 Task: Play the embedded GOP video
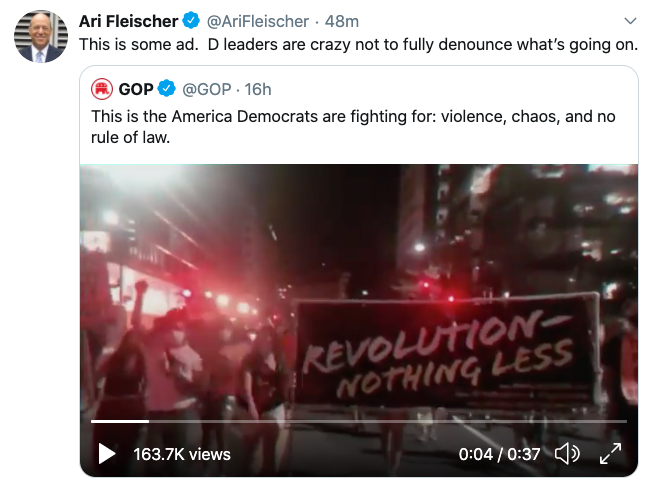pyautogui.click(x=107, y=454)
